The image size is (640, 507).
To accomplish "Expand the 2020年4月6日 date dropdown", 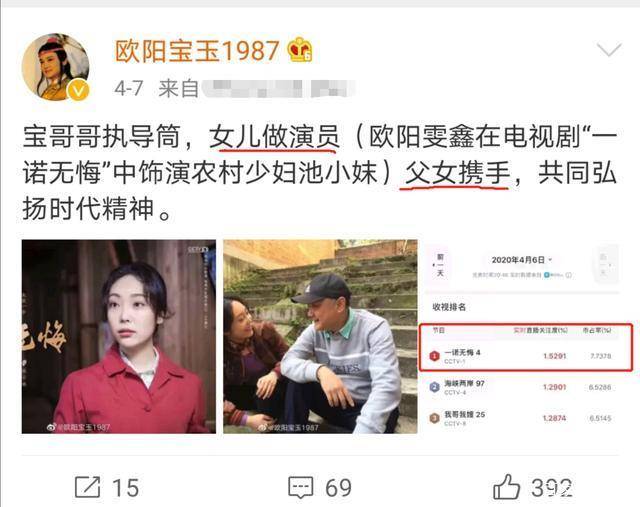I will (x=521, y=260).
